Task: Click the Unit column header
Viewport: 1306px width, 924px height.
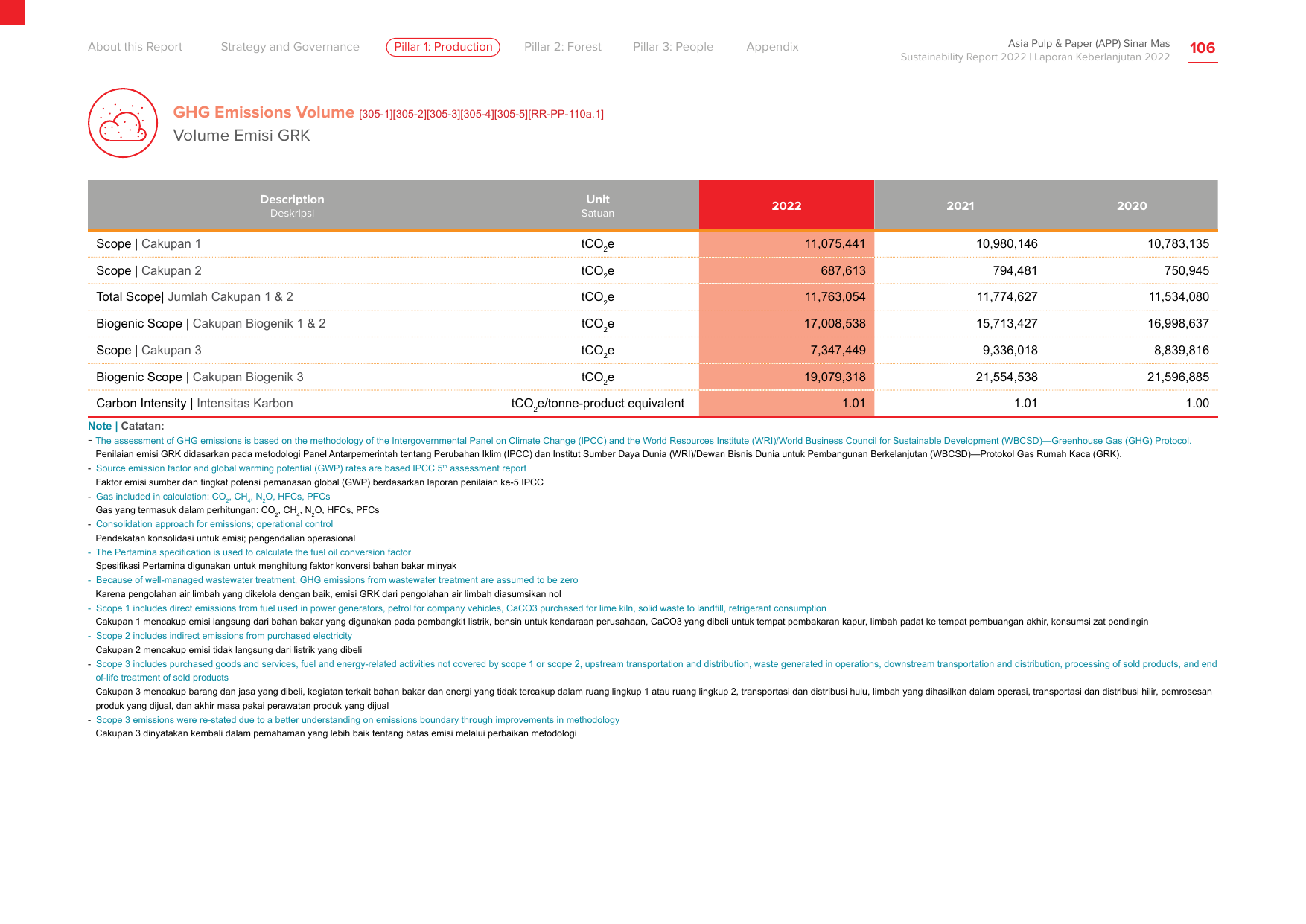Action: [x=598, y=205]
